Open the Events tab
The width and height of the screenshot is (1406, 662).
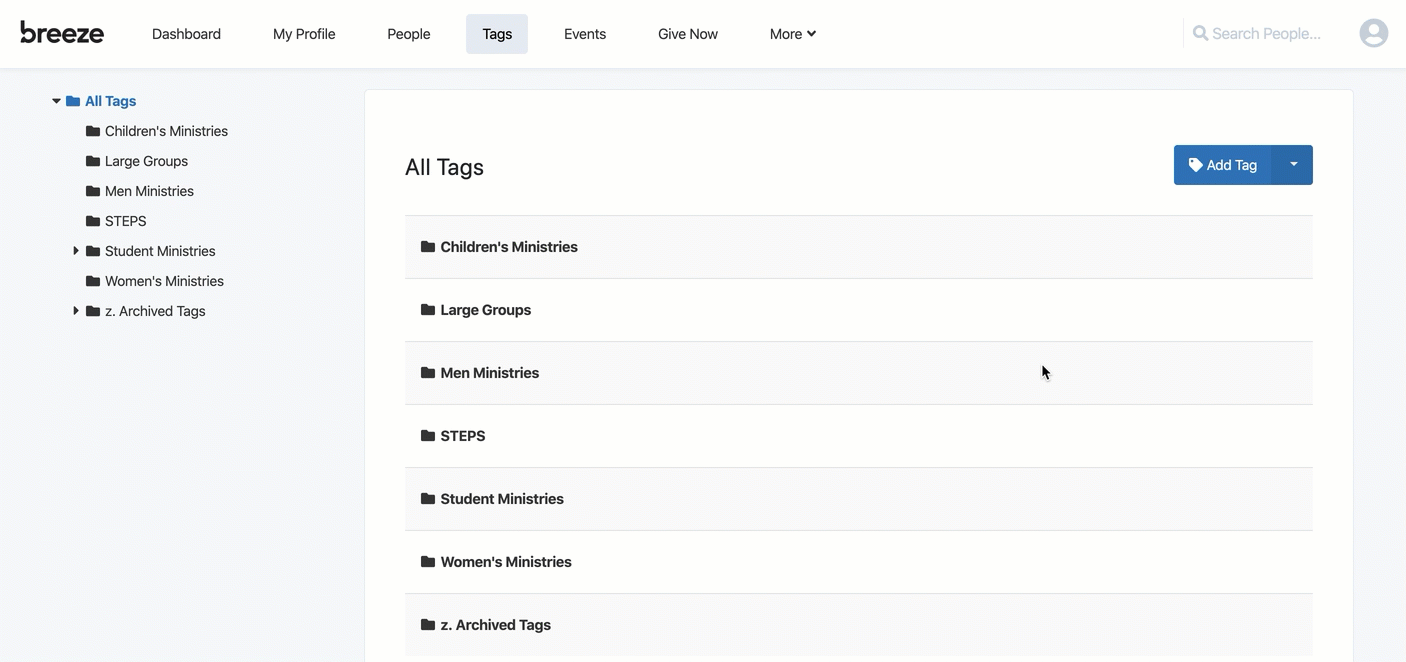tap(585, 34)
